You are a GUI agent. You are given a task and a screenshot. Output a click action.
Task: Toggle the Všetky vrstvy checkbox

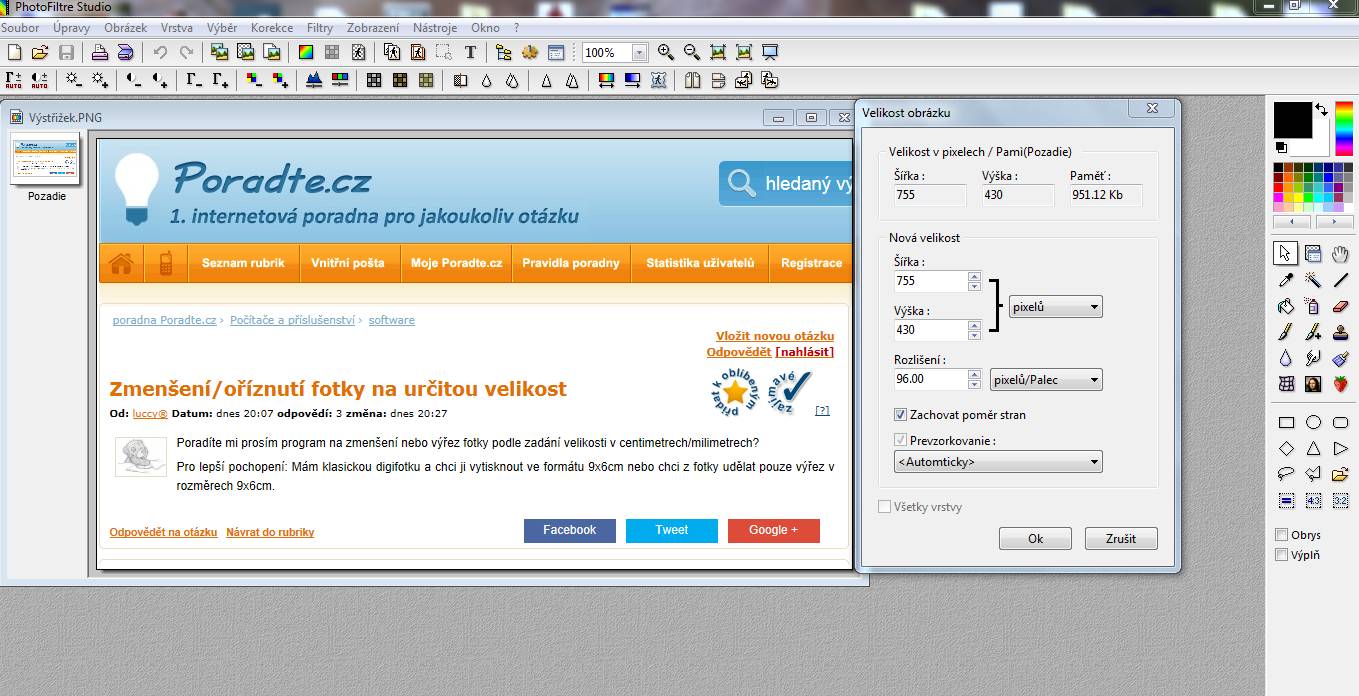pos(884,507)
